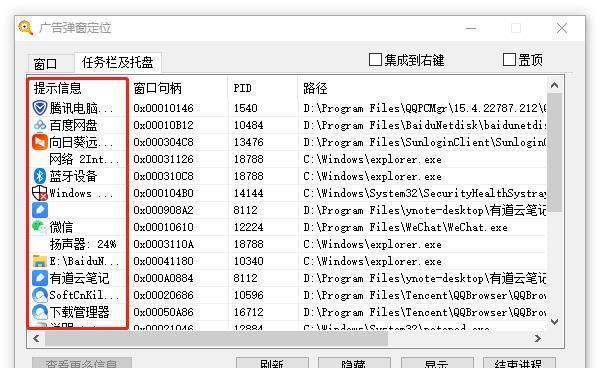This screenshot has width=602, height=368.
Task: Select the 任务栏及托盘 tab
Action: pyautogui.click(x=117, y=62)
